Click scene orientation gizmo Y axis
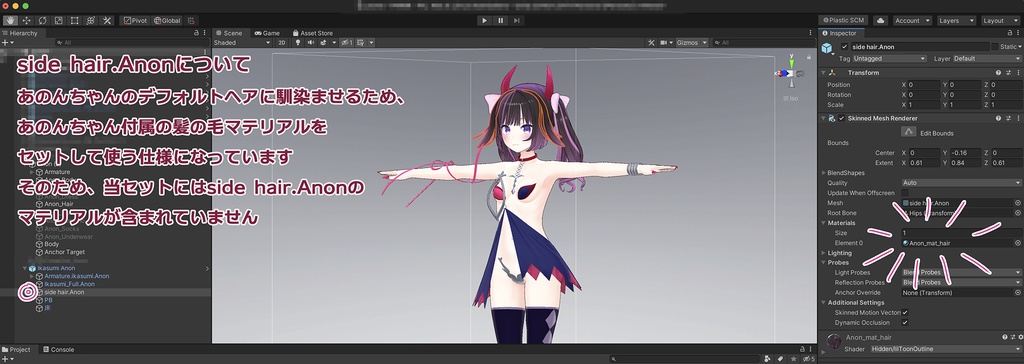1024x364 pixels. 791,64
